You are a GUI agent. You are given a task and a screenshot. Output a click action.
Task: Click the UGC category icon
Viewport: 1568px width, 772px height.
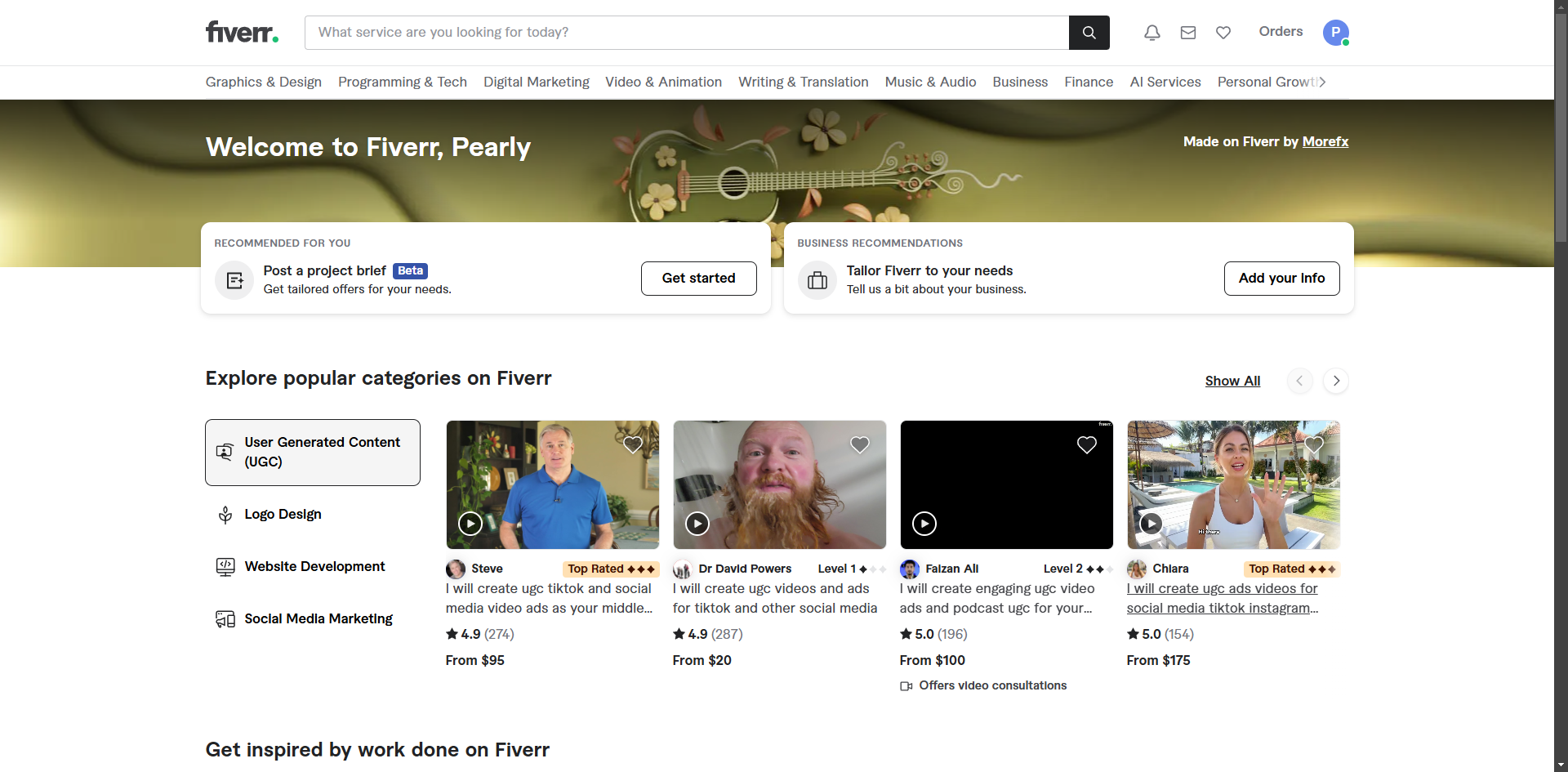225,452
